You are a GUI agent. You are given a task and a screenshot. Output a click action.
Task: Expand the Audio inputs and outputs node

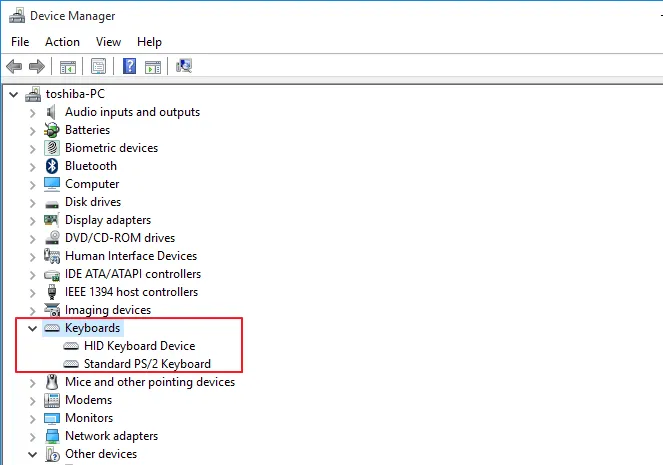tap(32, 112)
